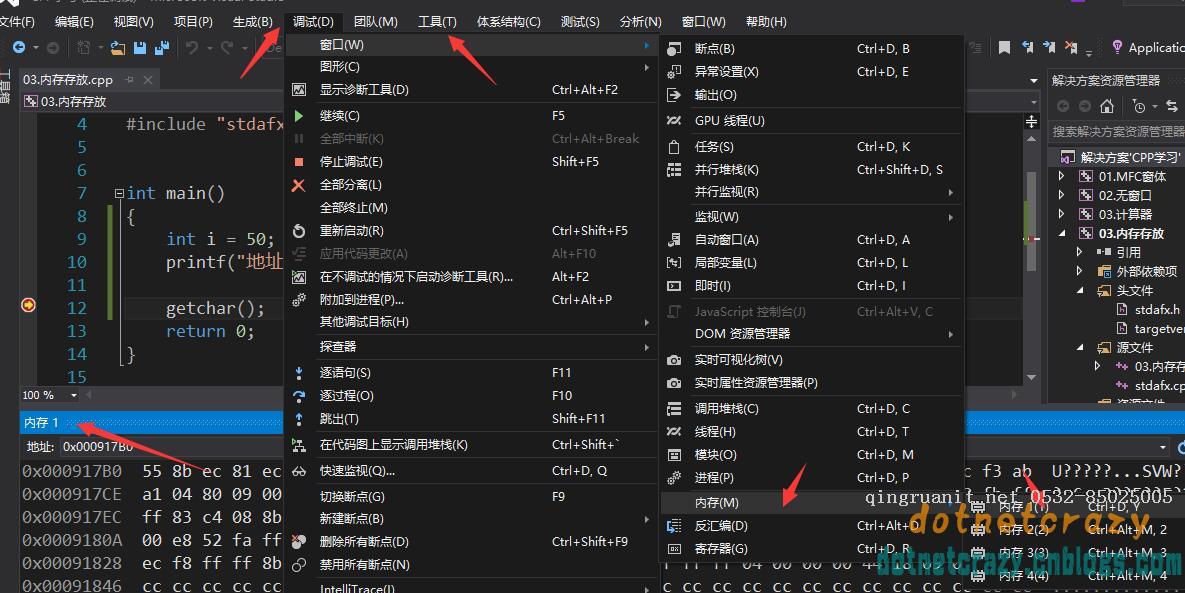Click the 内存 1 panel title tab

(x=42, y=423)
